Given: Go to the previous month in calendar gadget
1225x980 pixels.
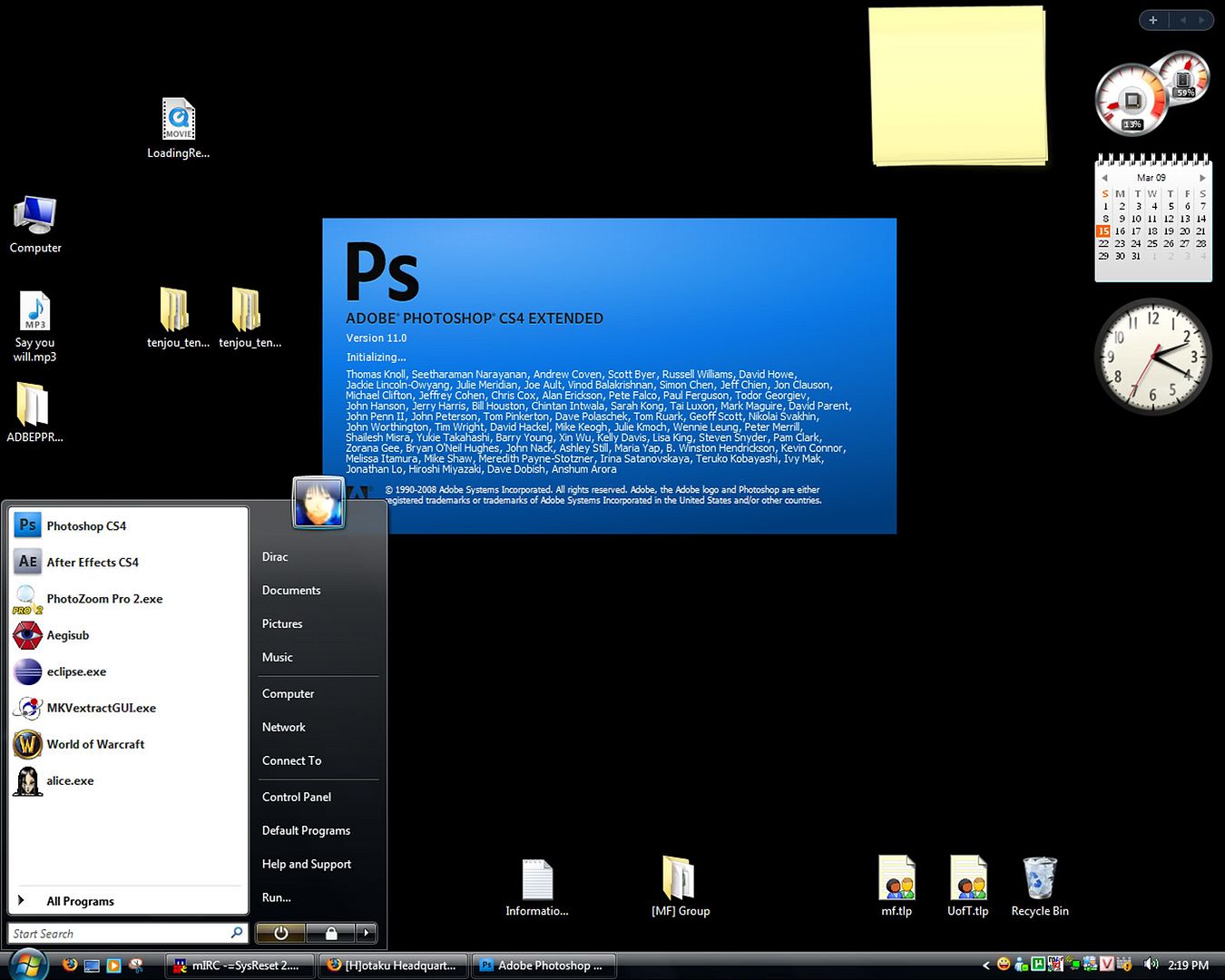Looking at the screenshot, I should click(x=1104, y=178).
